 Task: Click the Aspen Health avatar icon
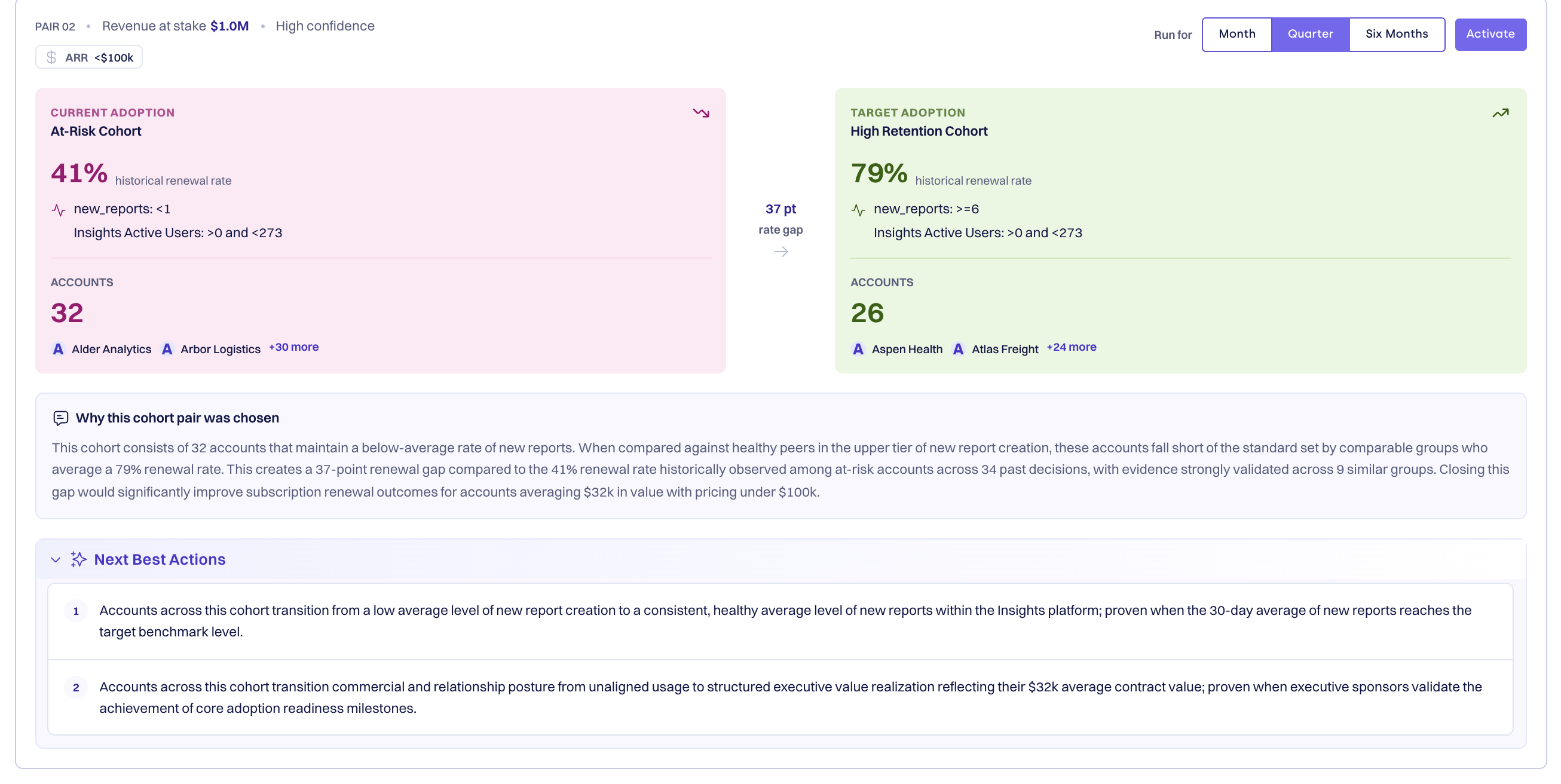tap(858, 349)
